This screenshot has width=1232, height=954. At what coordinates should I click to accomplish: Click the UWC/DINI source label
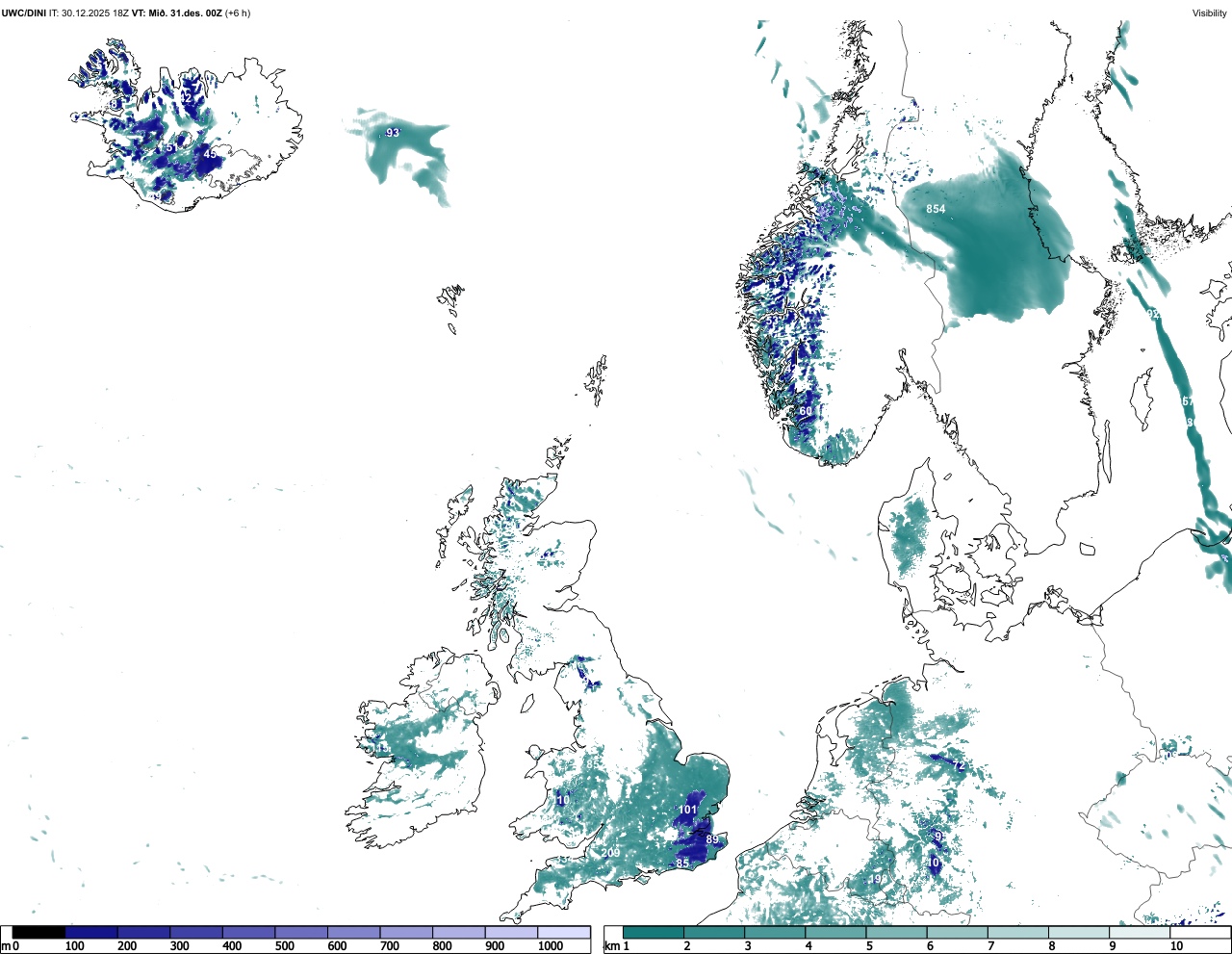[x=23, y=13]
